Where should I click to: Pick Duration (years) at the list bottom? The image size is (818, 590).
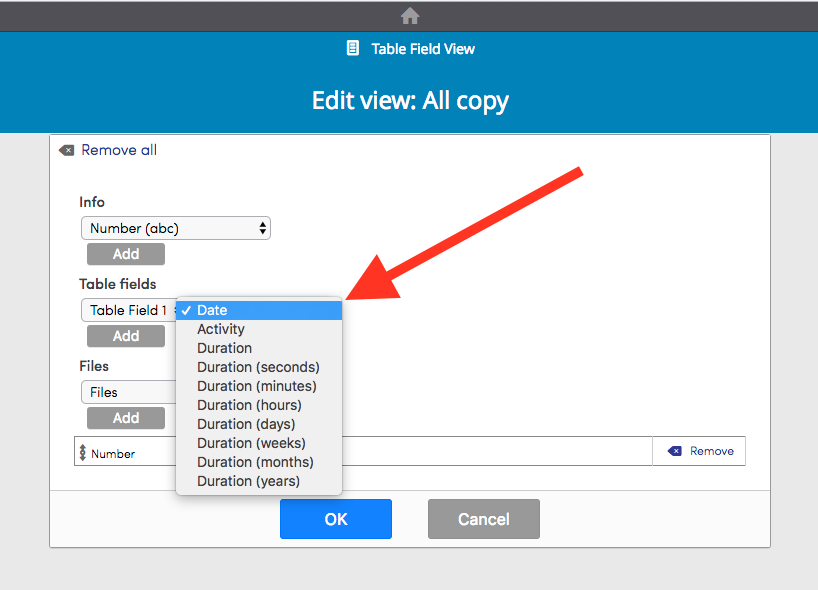point(248,481)
